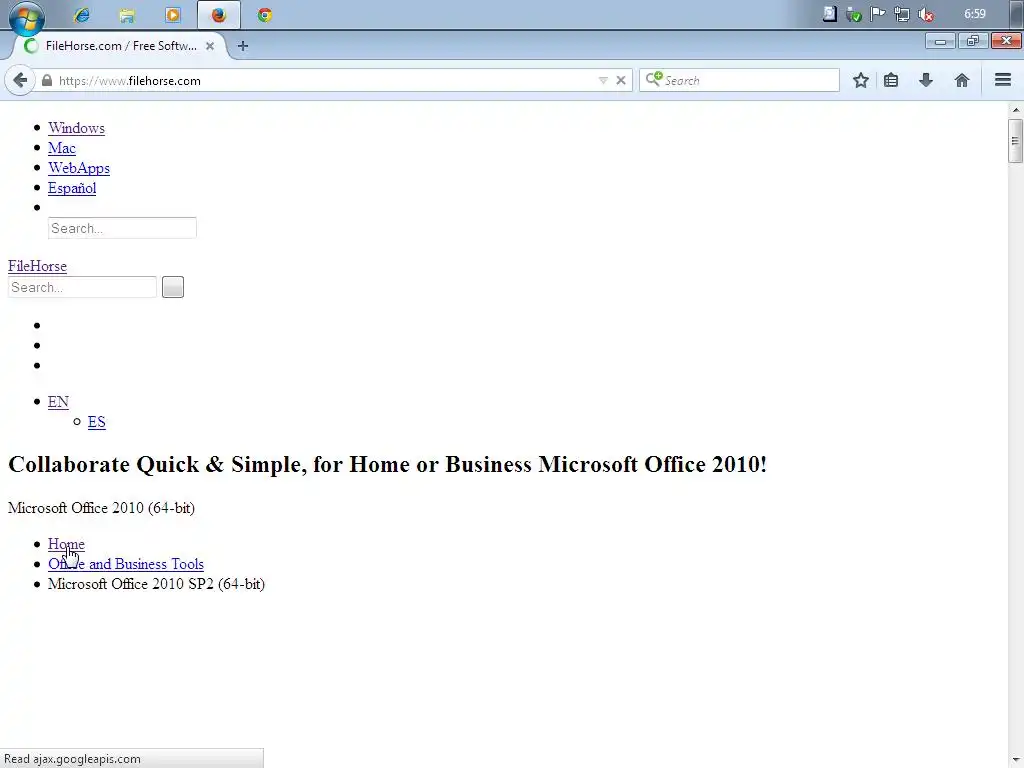The image size is (1024, 768).
Task: Open the Windows Start orb
Action: coord(27,16)
